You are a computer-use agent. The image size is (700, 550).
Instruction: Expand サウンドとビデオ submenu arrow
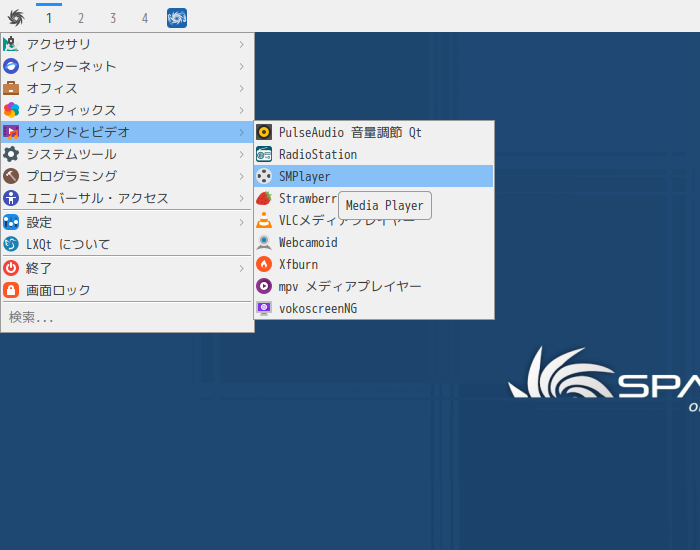pyautogui.click(x=242, y=132)
